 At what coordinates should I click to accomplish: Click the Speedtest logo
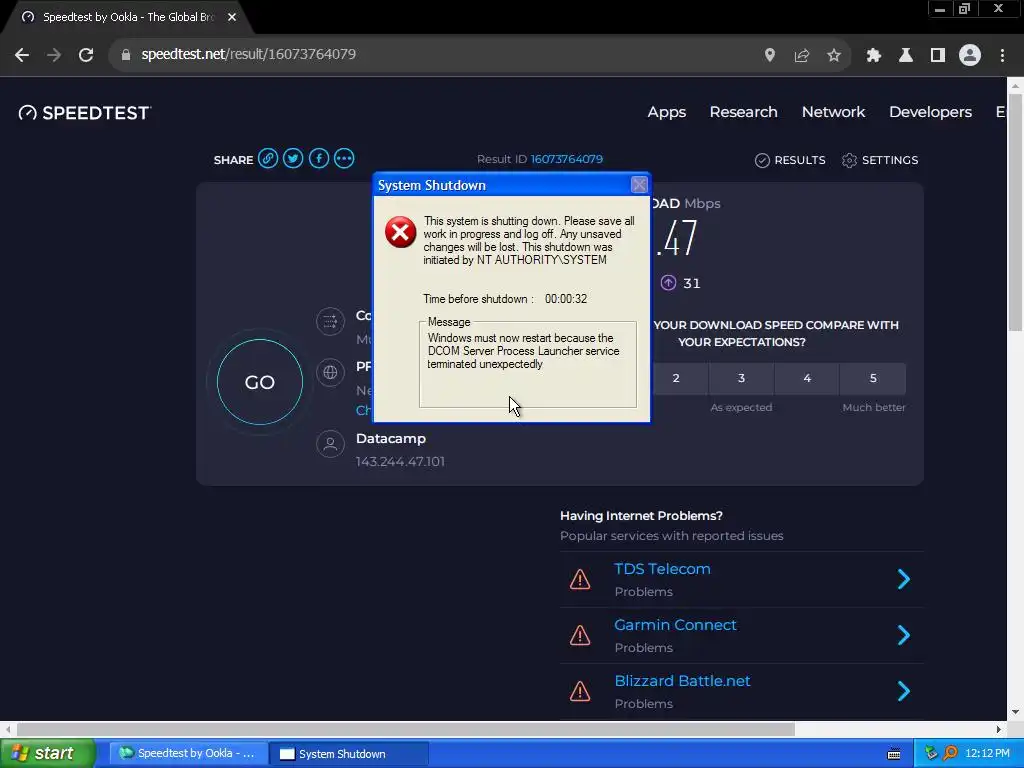pyautogui.click(x=85, y=113)
